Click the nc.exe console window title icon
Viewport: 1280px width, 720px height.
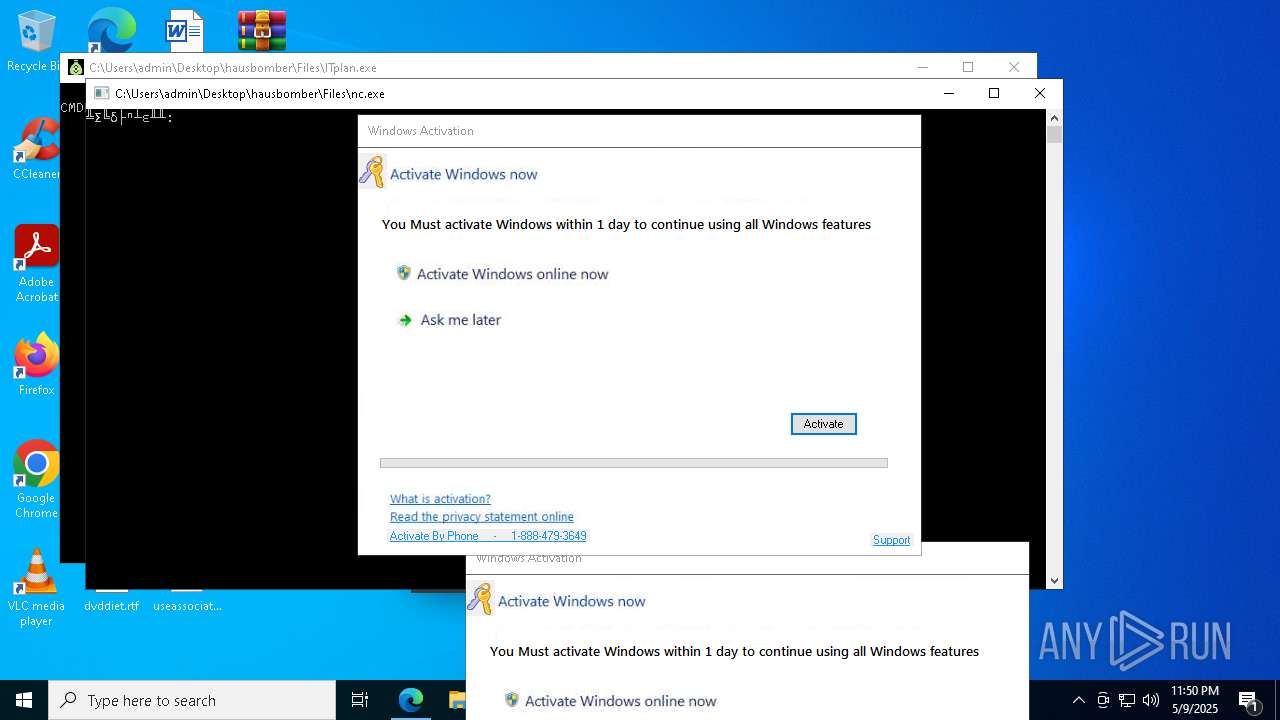tap(101, 93)
